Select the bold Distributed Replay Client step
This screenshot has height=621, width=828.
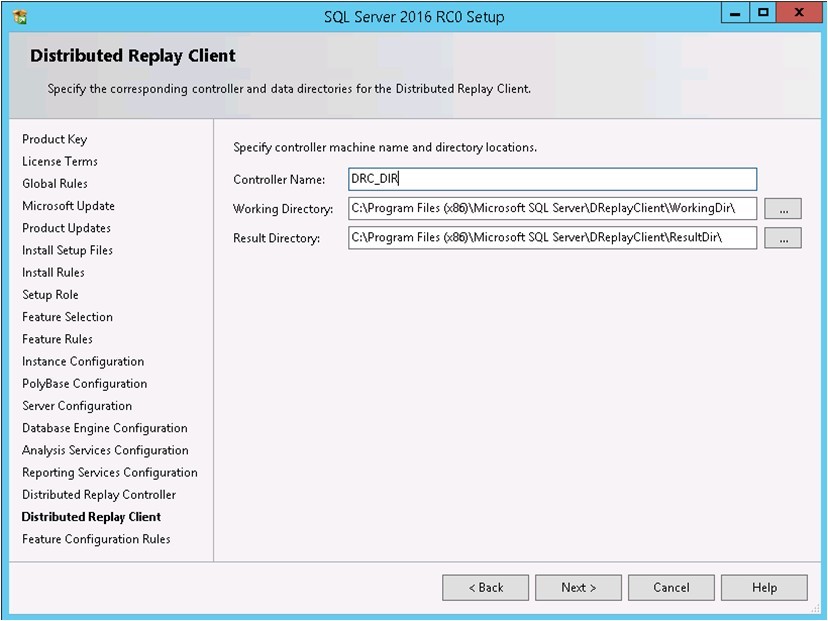tap(91, 516)
